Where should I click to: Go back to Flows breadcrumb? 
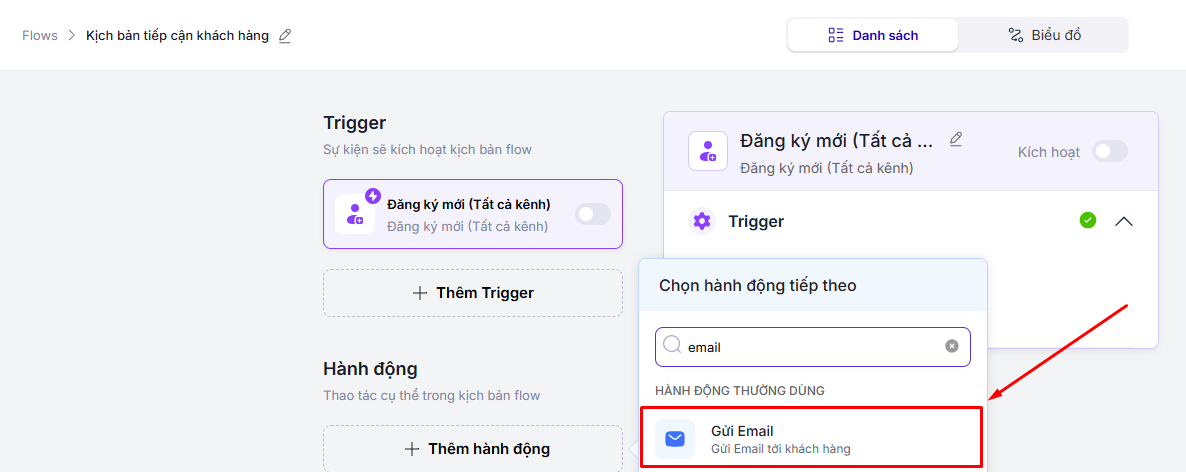[x=40, y=35]
